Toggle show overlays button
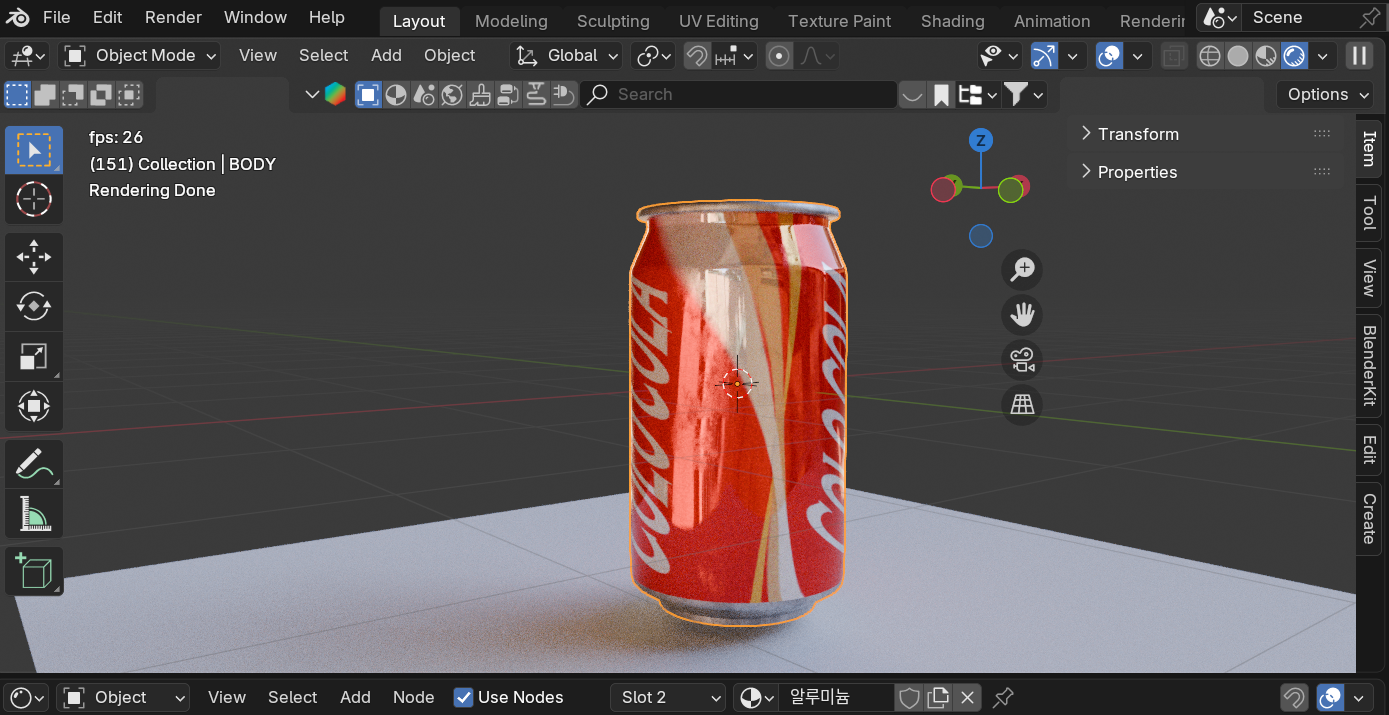 [x=1109, y=56]
